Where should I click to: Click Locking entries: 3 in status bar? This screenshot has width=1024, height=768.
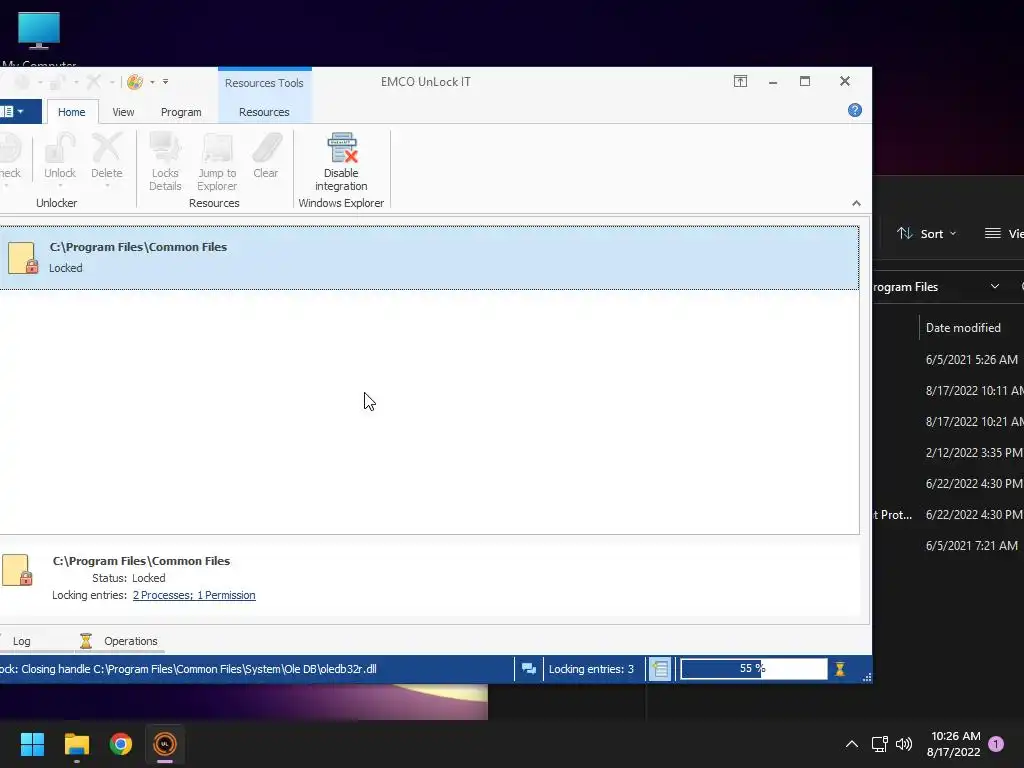(x=591, y=669)
